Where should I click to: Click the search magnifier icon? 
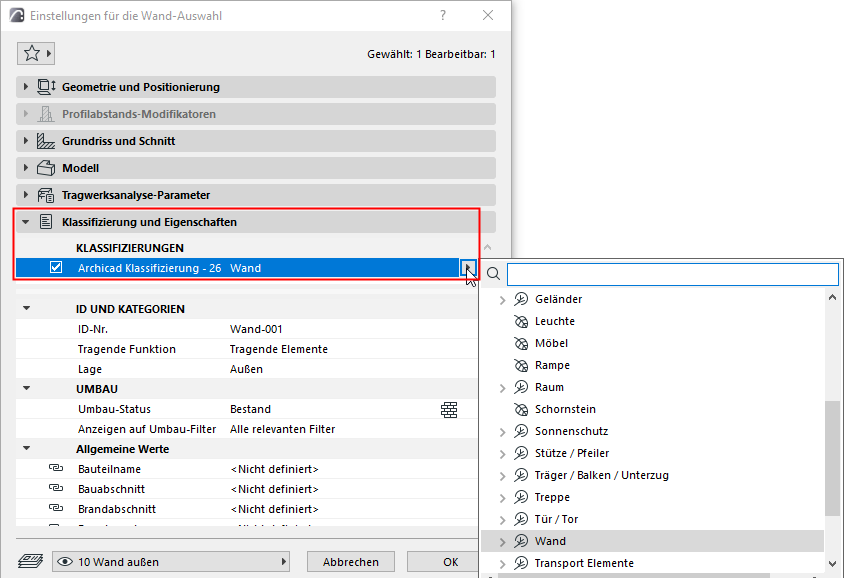[x=493, y=273]
